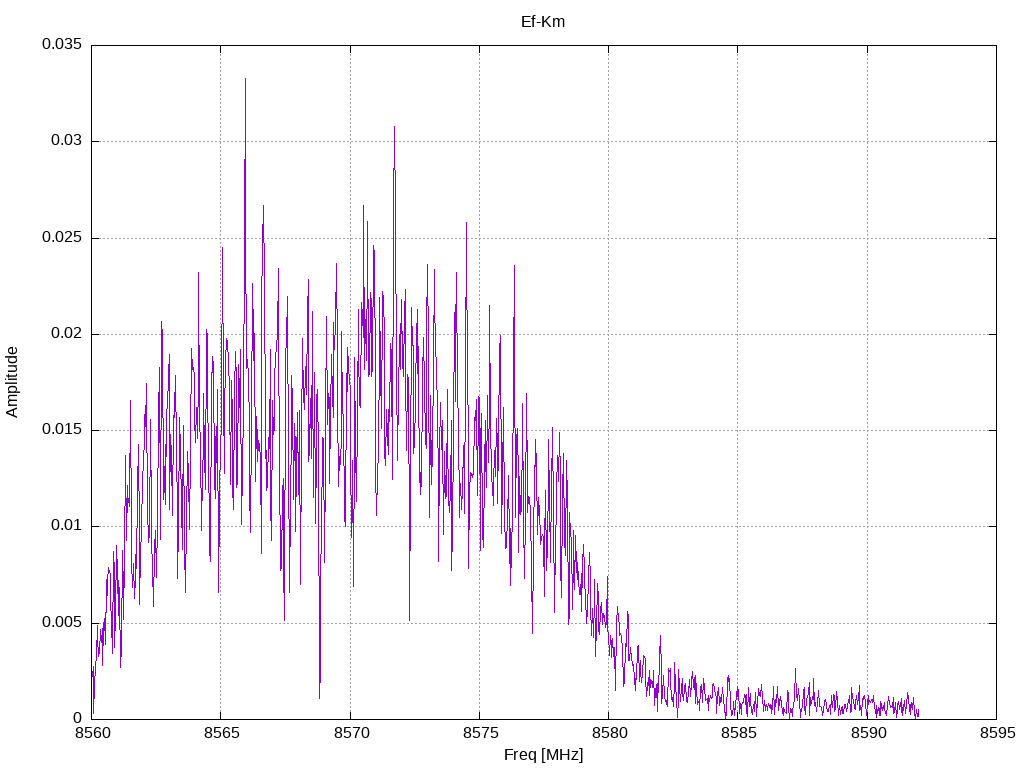Click x-axis tick label 8560

92,733
